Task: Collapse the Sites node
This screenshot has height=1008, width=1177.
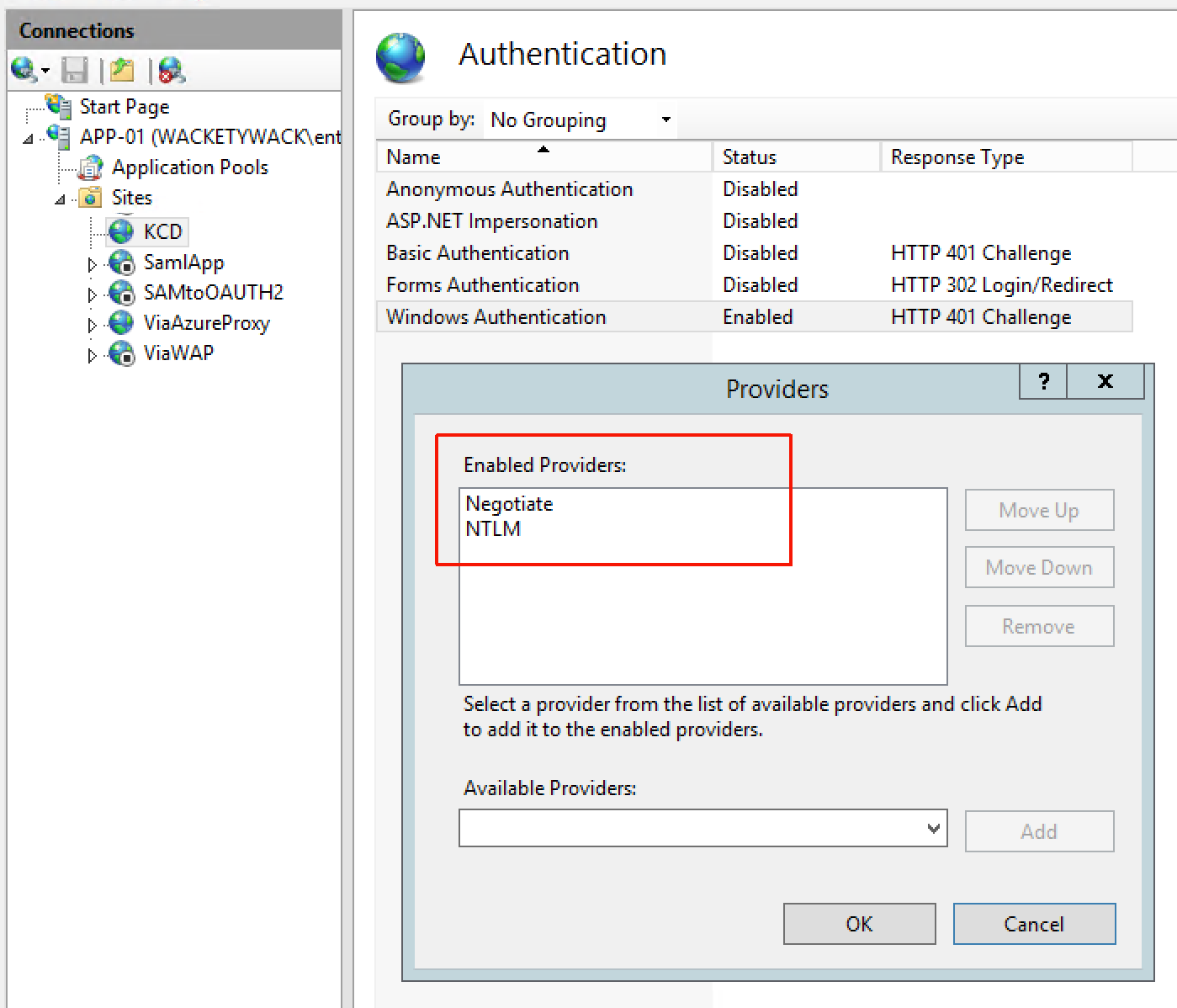Action: 60,200
